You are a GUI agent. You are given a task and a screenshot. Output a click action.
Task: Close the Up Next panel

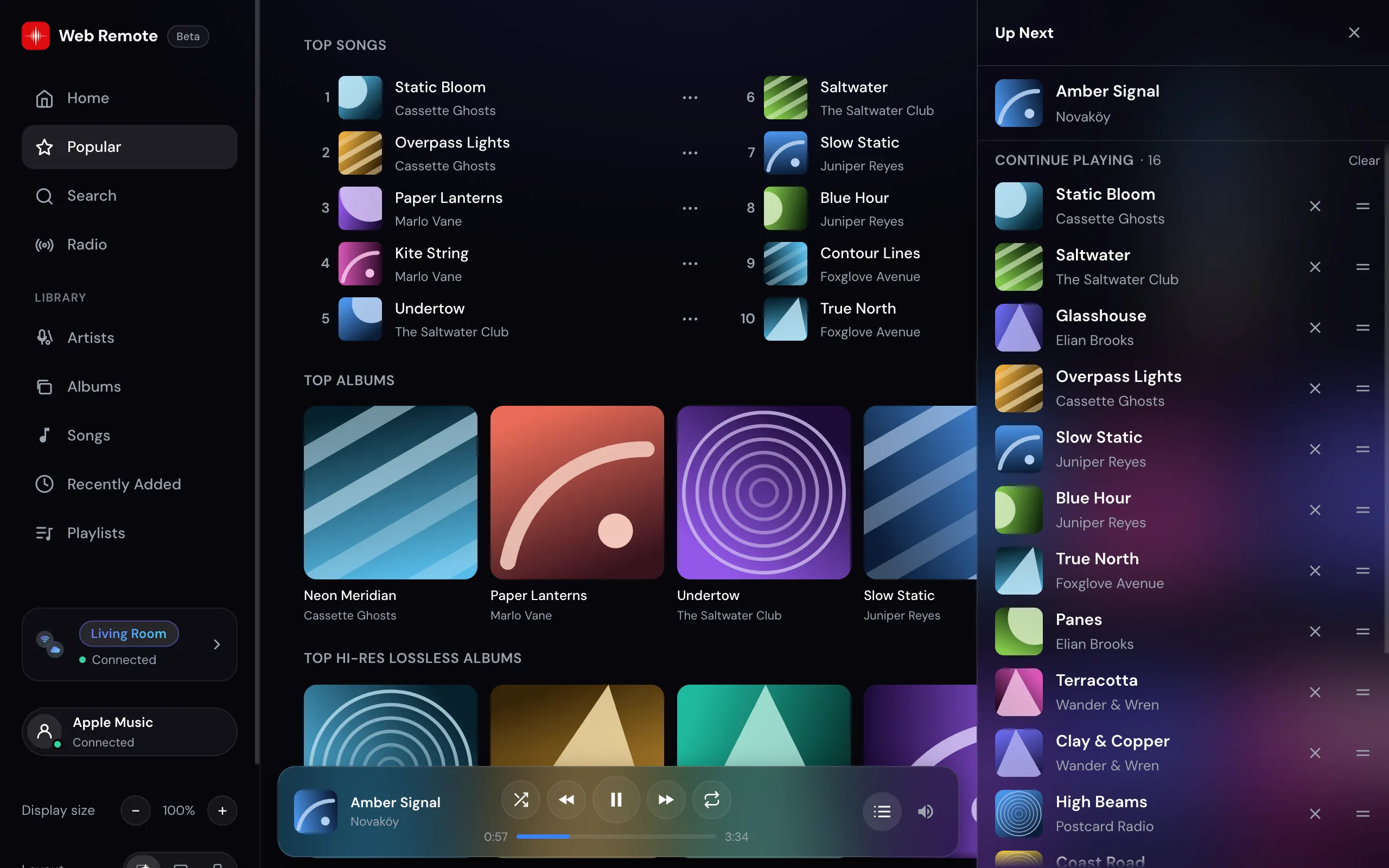click(1354, 33)
